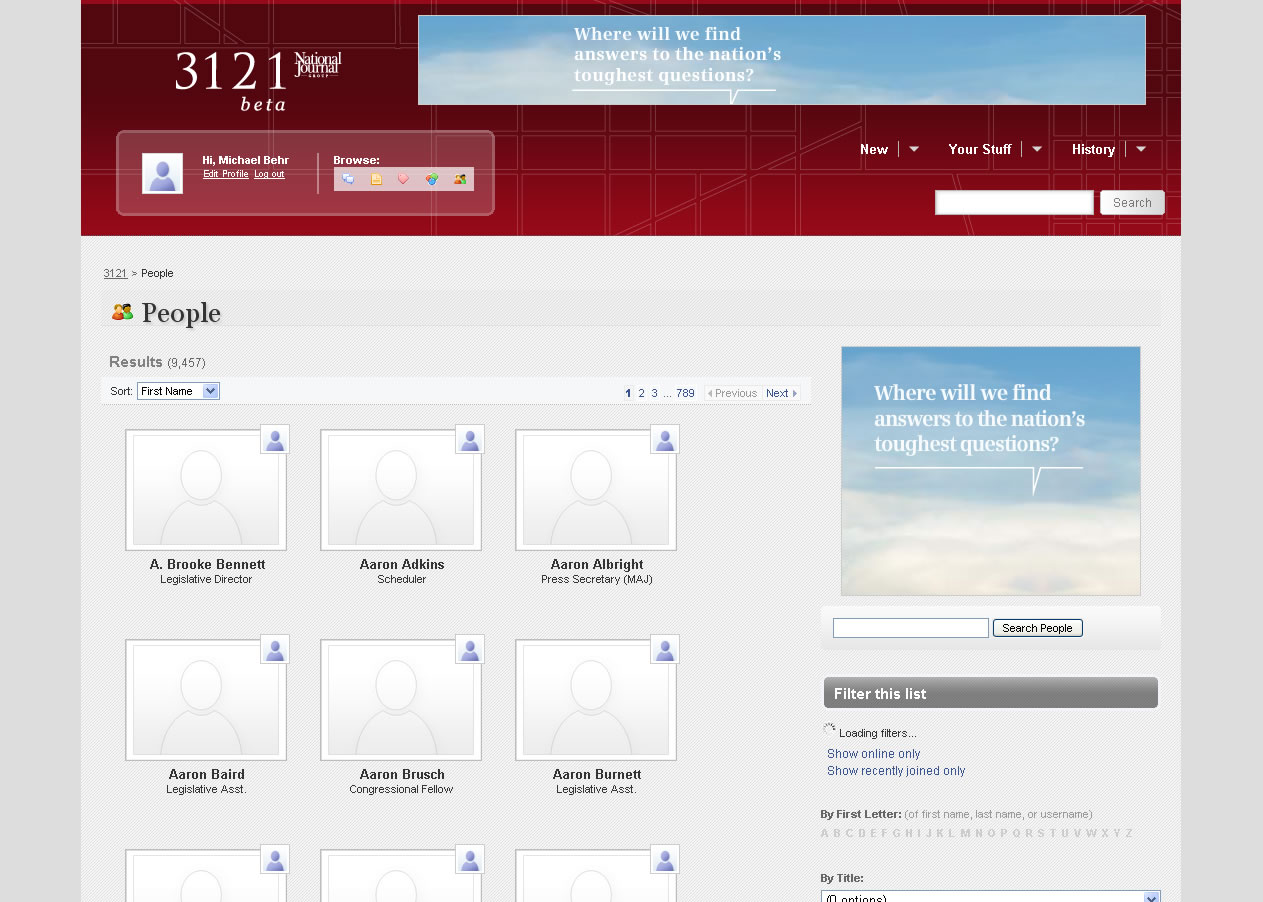Screen dimensions: 1263x902
Task: Open Aaron Baird's photo thumbnail
Action: tap(206, 700)
